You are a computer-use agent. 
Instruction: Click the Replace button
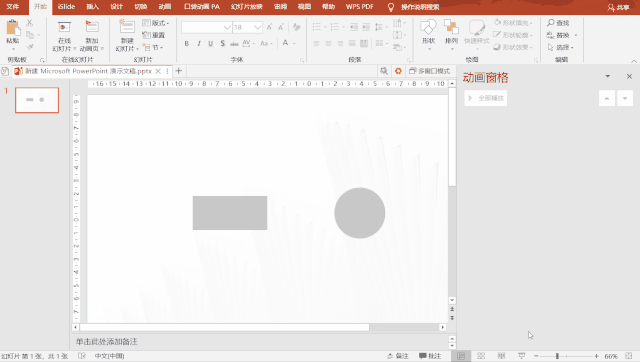(x=558, y=35)
